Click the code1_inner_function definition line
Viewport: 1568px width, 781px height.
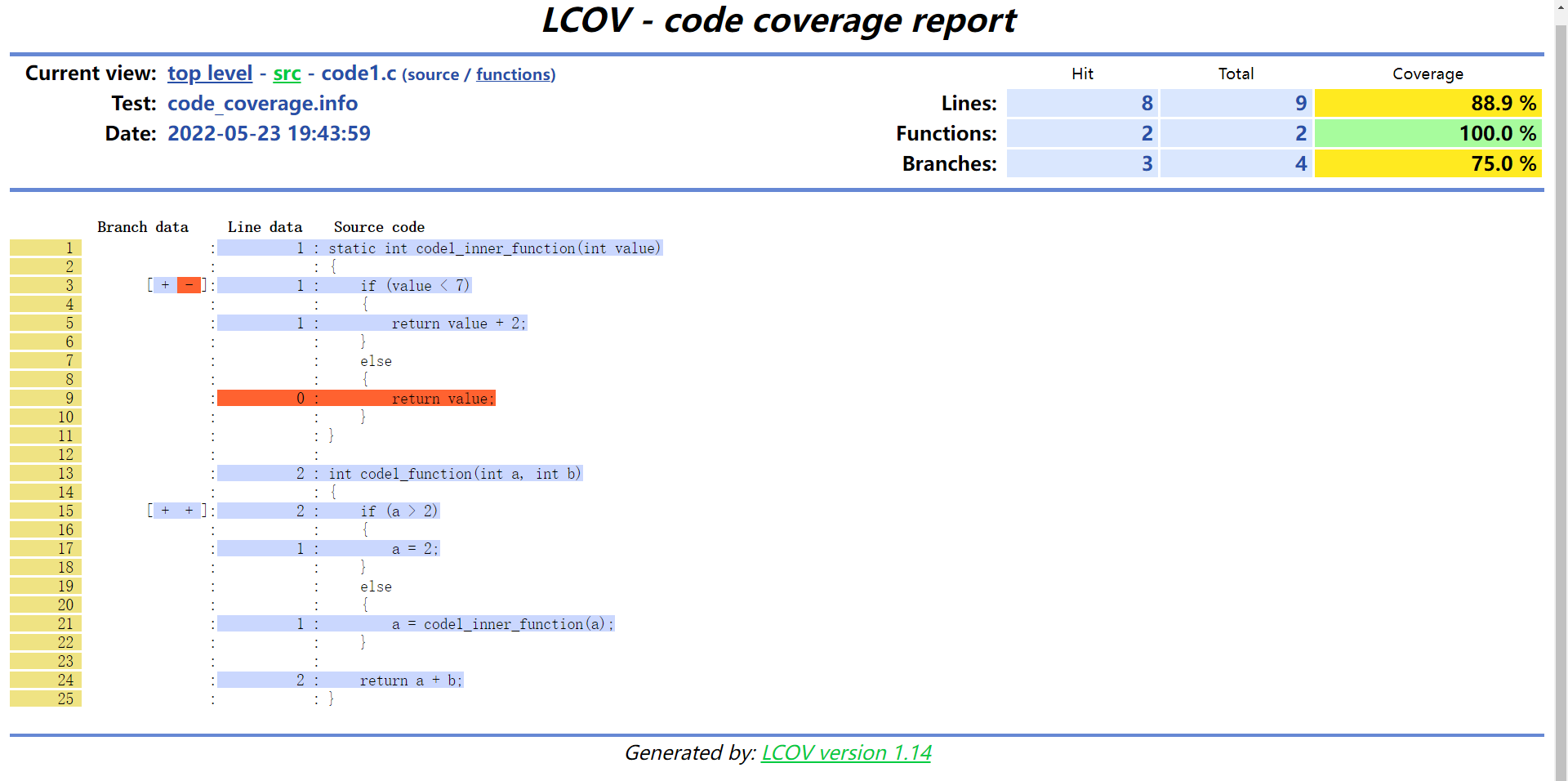494,248
